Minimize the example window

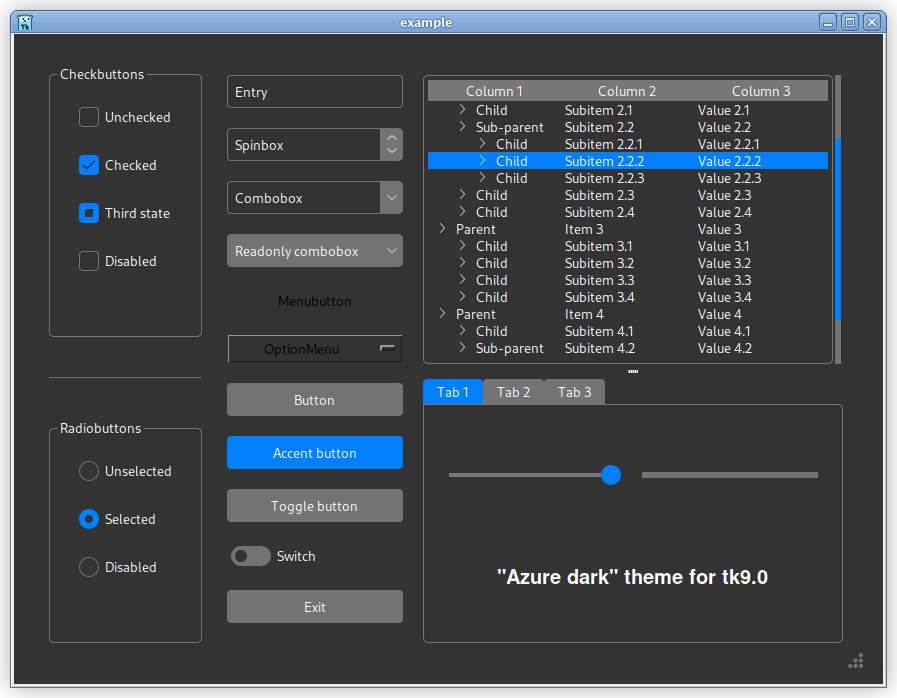tap(828, 22)
